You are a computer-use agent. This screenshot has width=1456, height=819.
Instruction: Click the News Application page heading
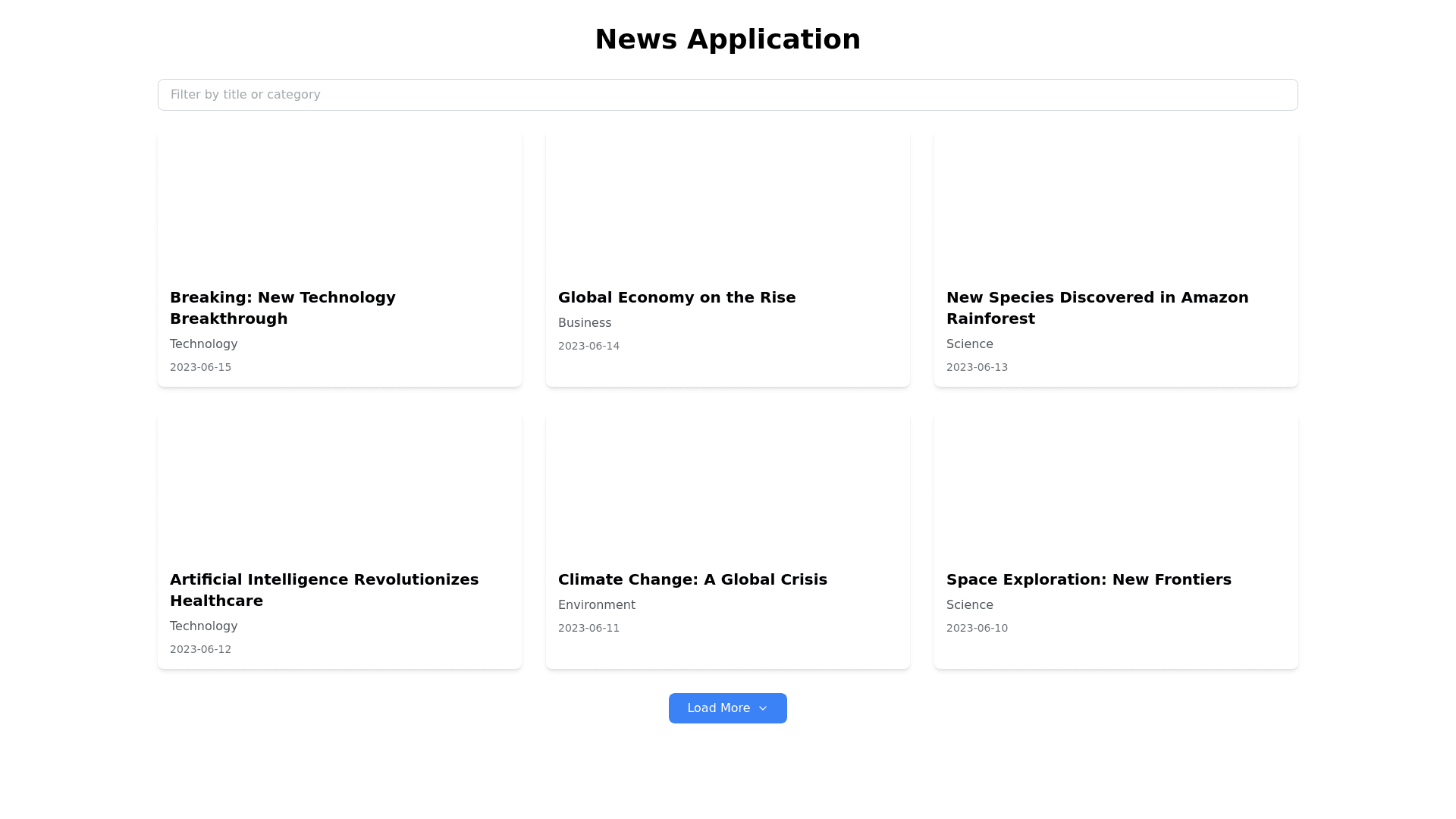727,39
